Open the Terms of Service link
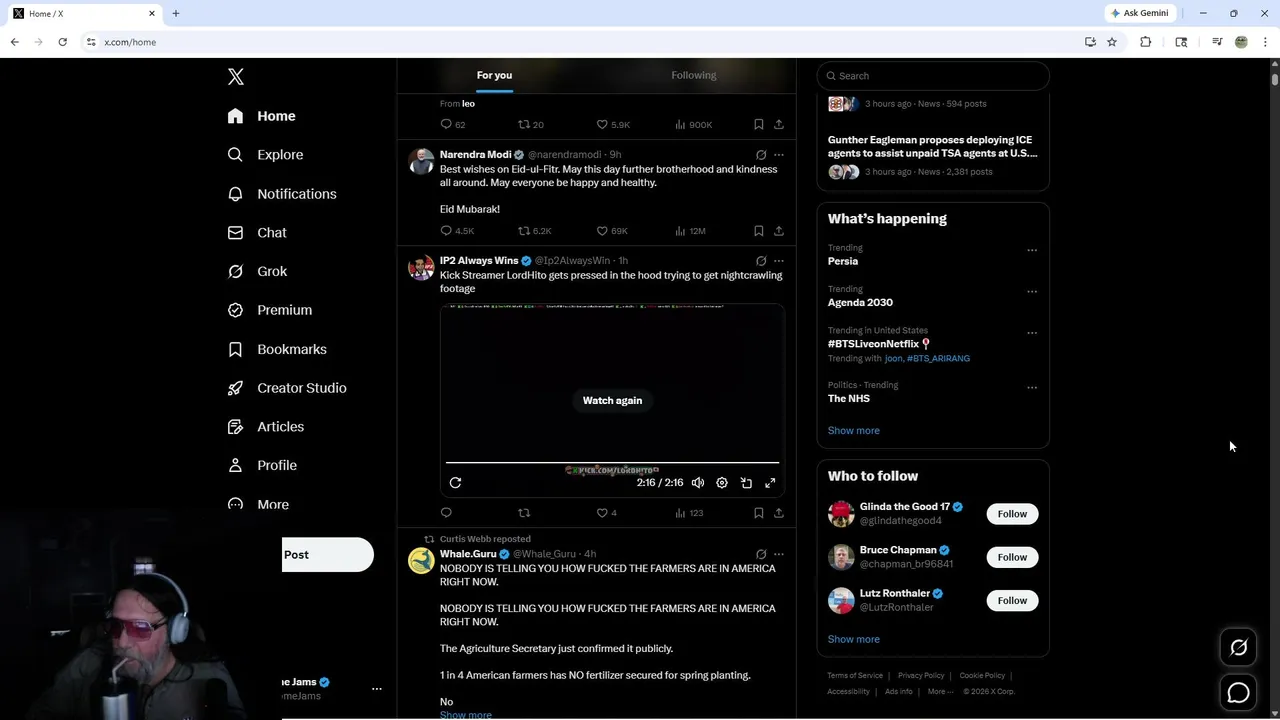The image size is (1280, 720). point(855,676)
